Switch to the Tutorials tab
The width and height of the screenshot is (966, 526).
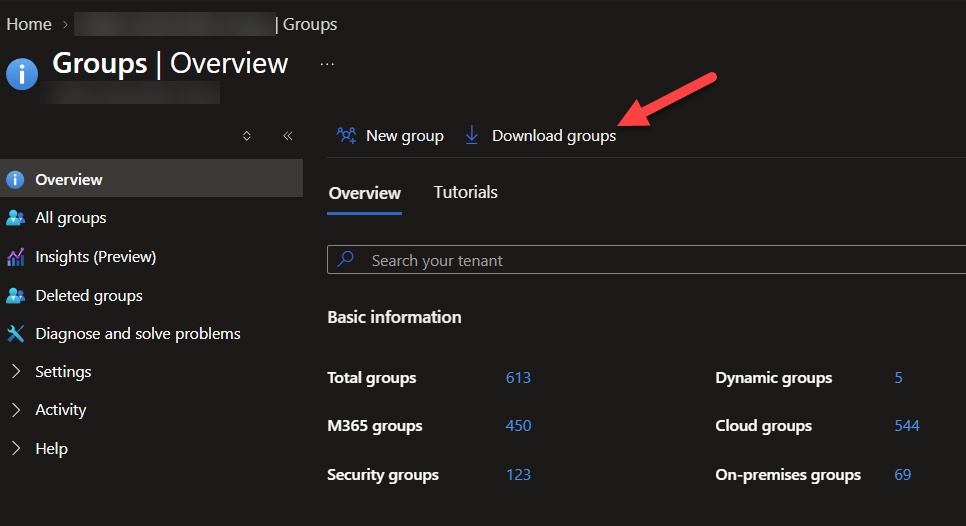pos(466,192)
